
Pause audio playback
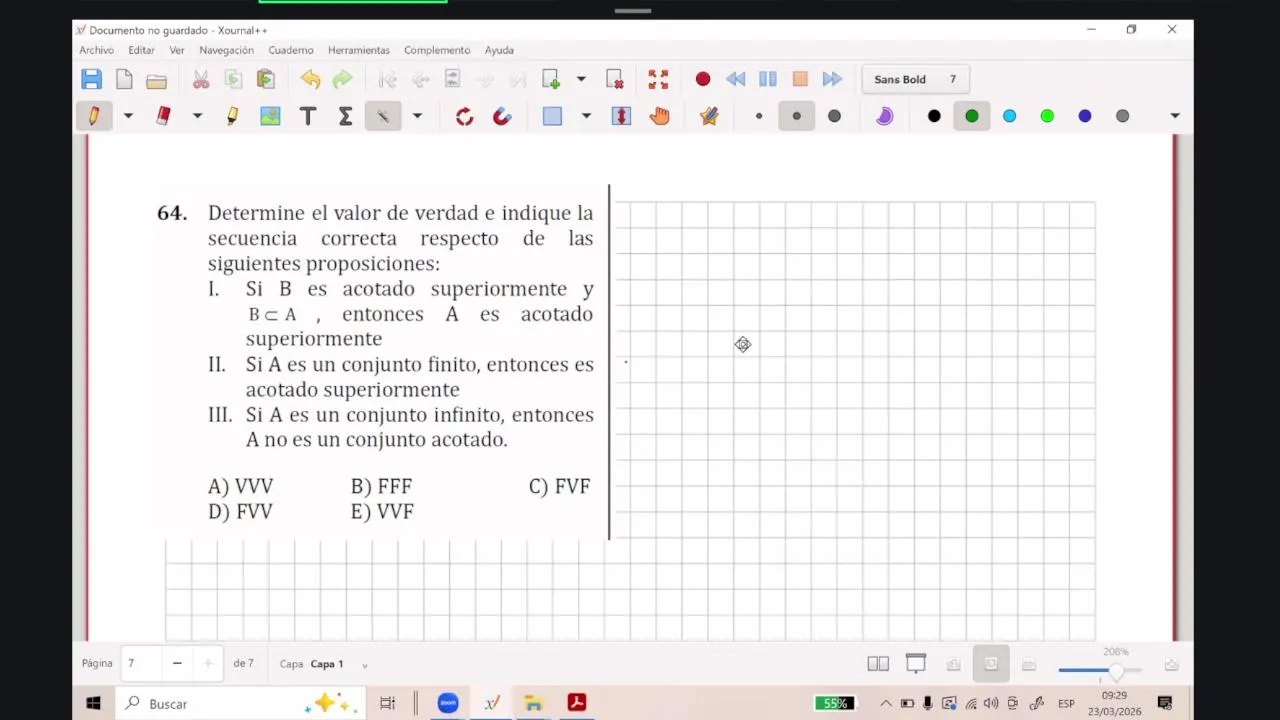768,79
